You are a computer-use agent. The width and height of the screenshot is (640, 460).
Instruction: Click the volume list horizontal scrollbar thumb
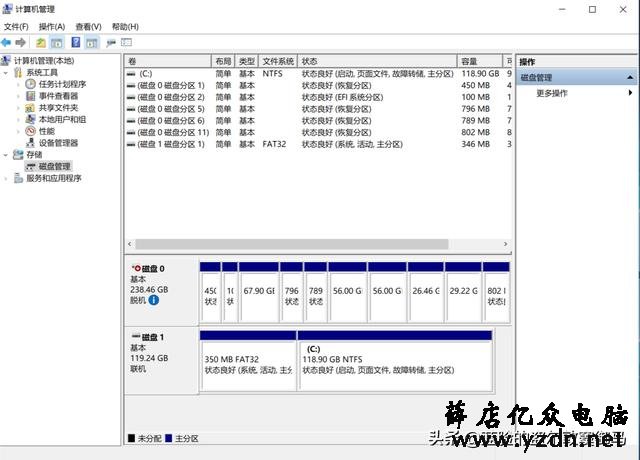click(292, 244)
